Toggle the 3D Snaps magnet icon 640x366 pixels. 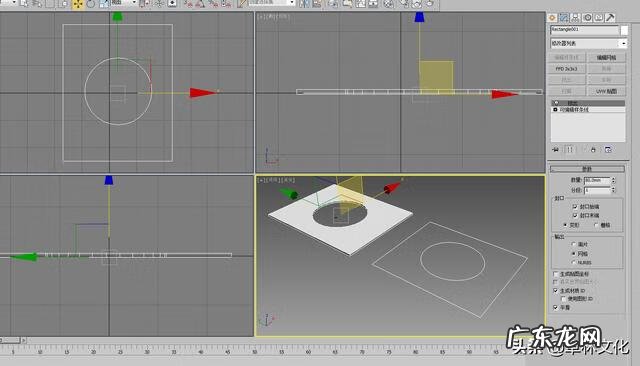[188, 4]
